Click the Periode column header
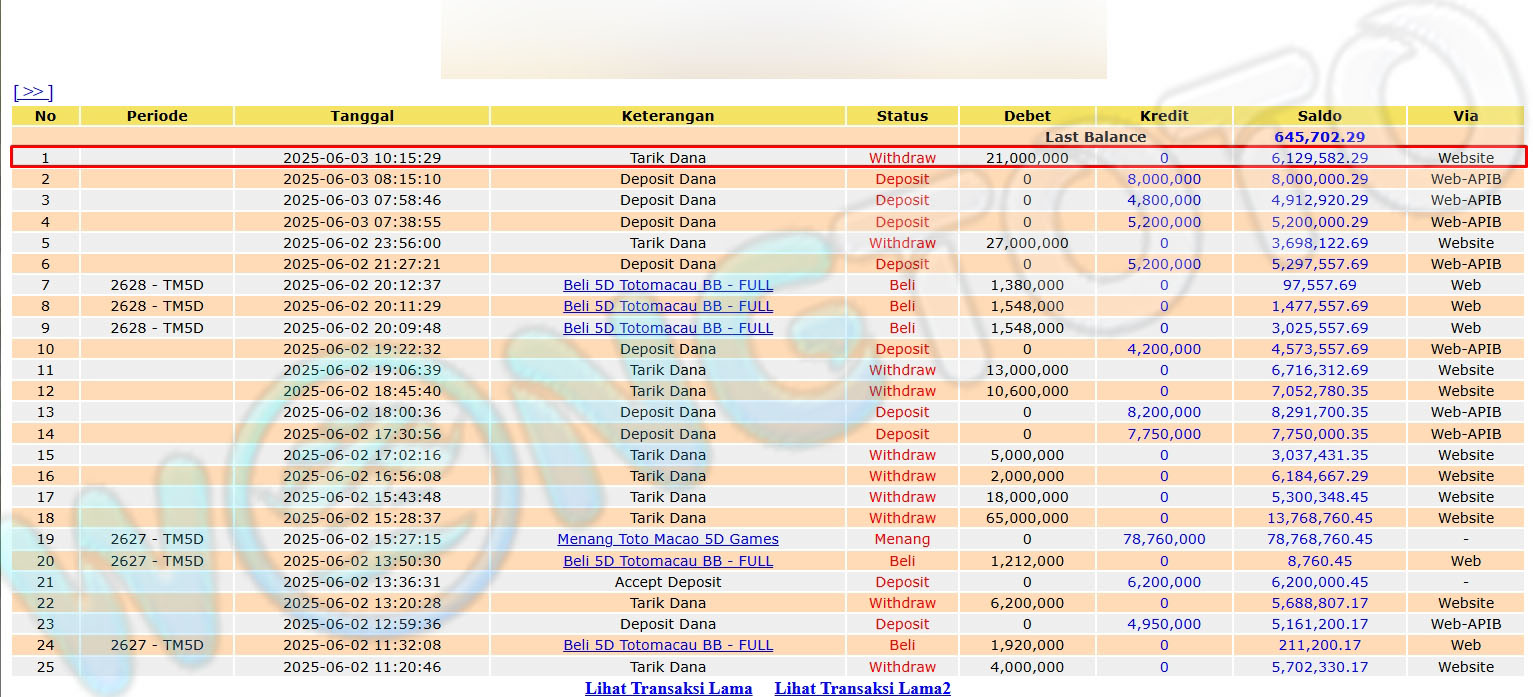 pyautogui.click(x=157, y=116)
